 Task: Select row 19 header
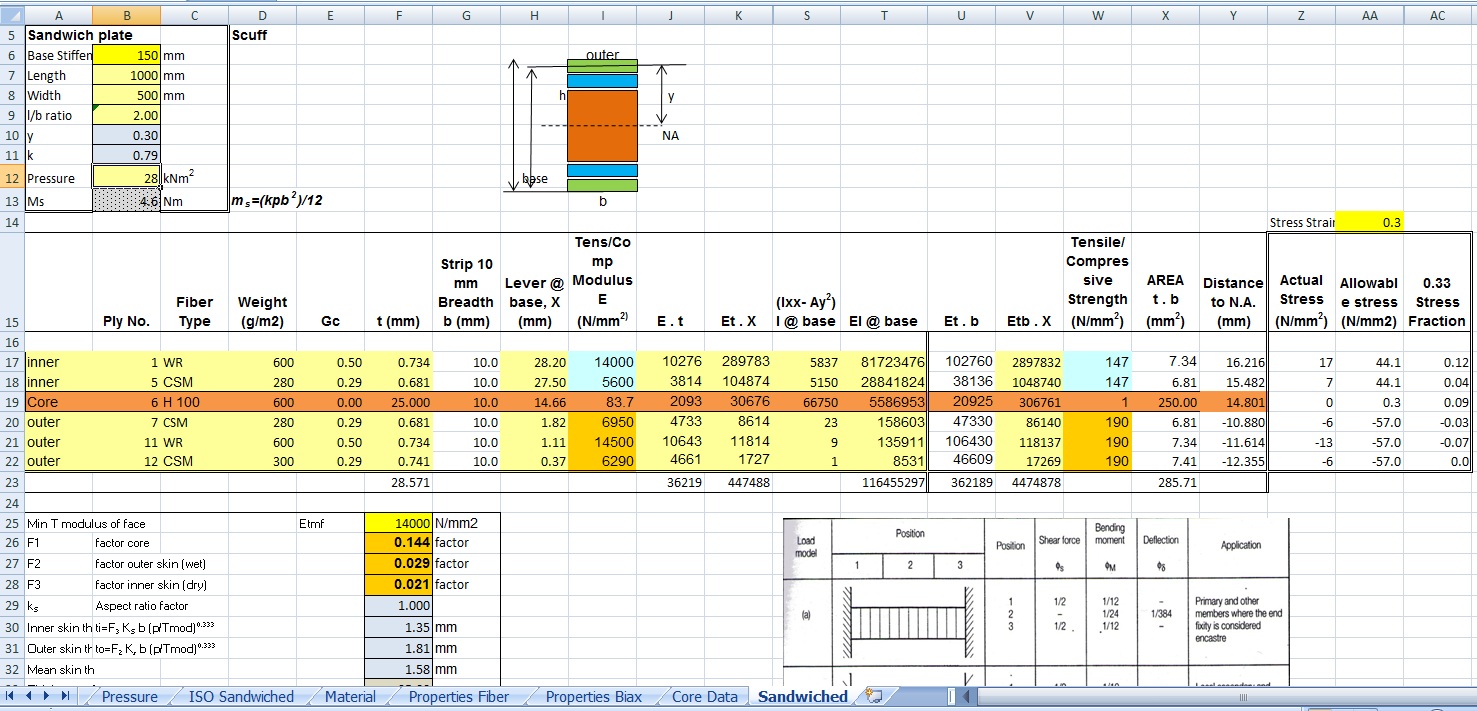pyautogui.click(x=12, y=402)
